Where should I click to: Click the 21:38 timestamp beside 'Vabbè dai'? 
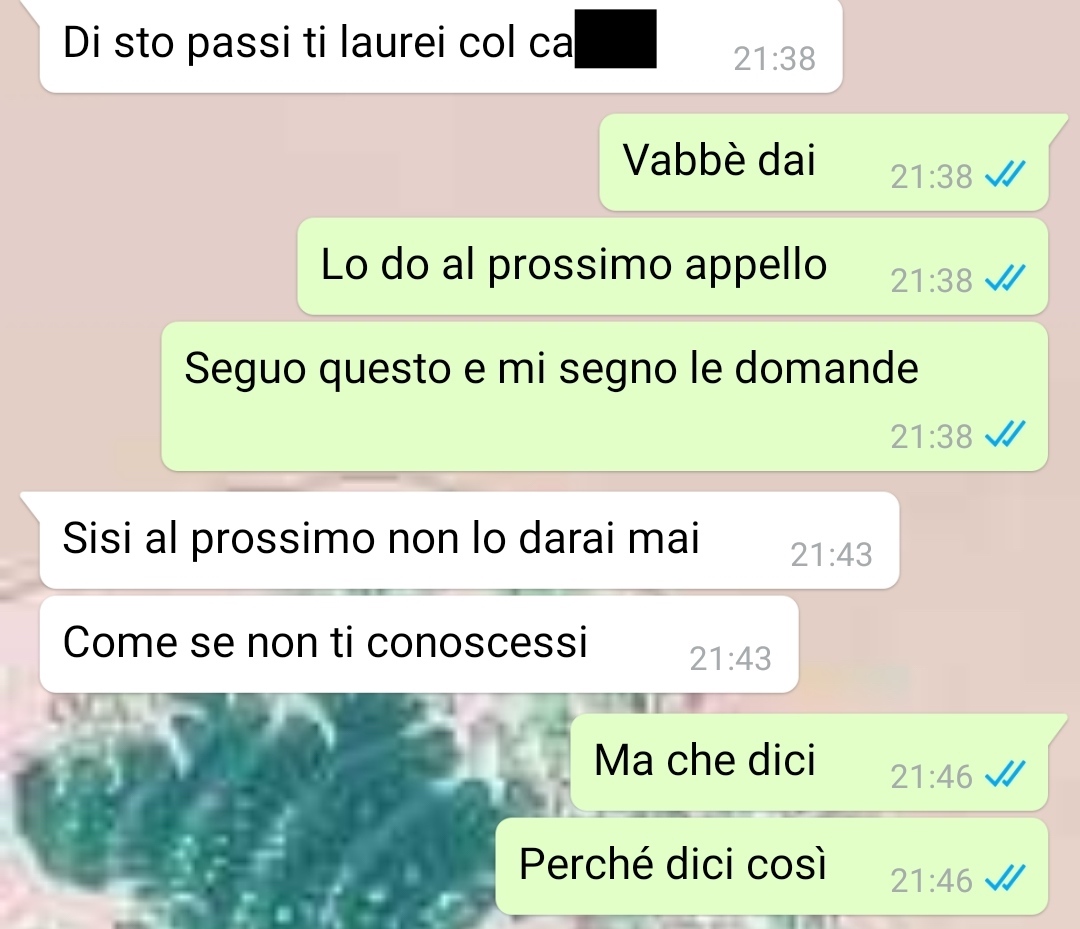tap(931, 177)
